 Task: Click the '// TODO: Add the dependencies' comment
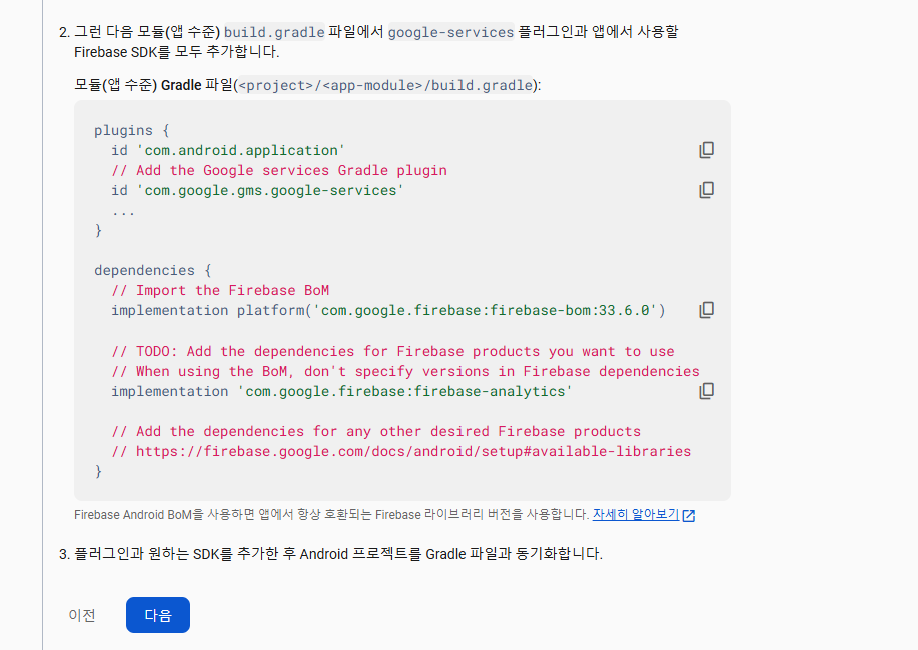tap(393, 351)
